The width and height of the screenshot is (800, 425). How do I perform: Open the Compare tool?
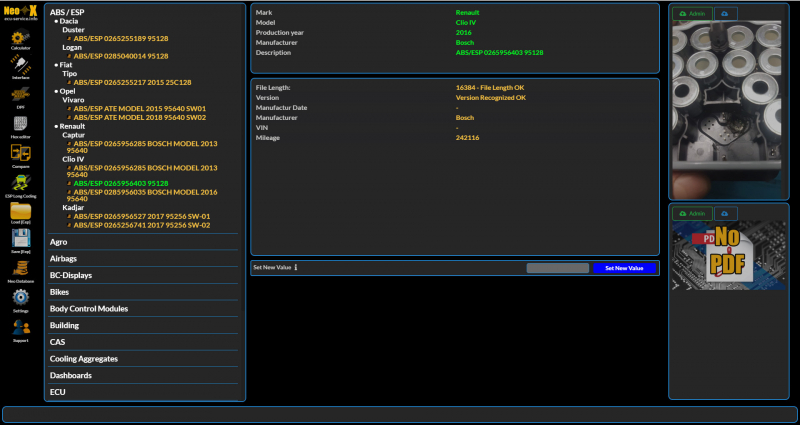click(20, 153)
